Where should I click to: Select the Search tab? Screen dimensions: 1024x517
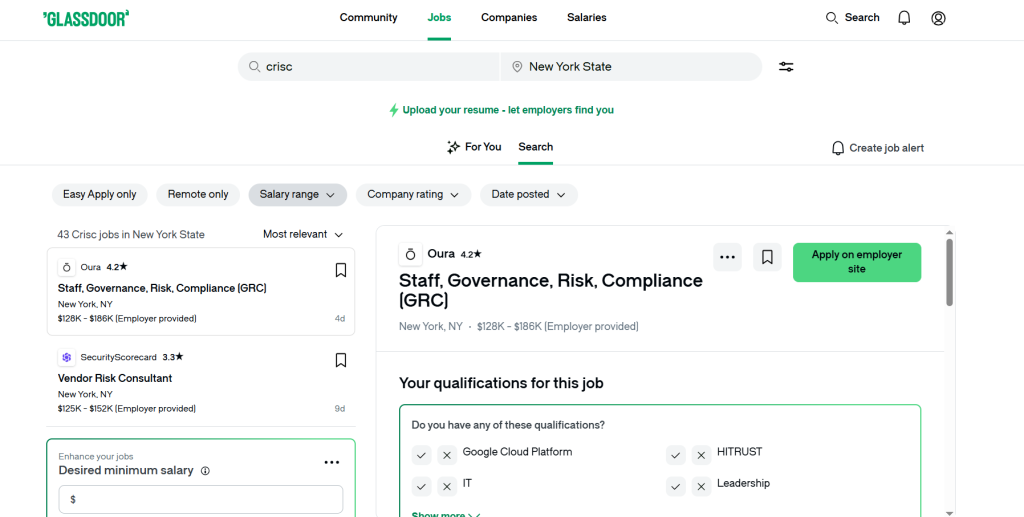click(536, 148)
